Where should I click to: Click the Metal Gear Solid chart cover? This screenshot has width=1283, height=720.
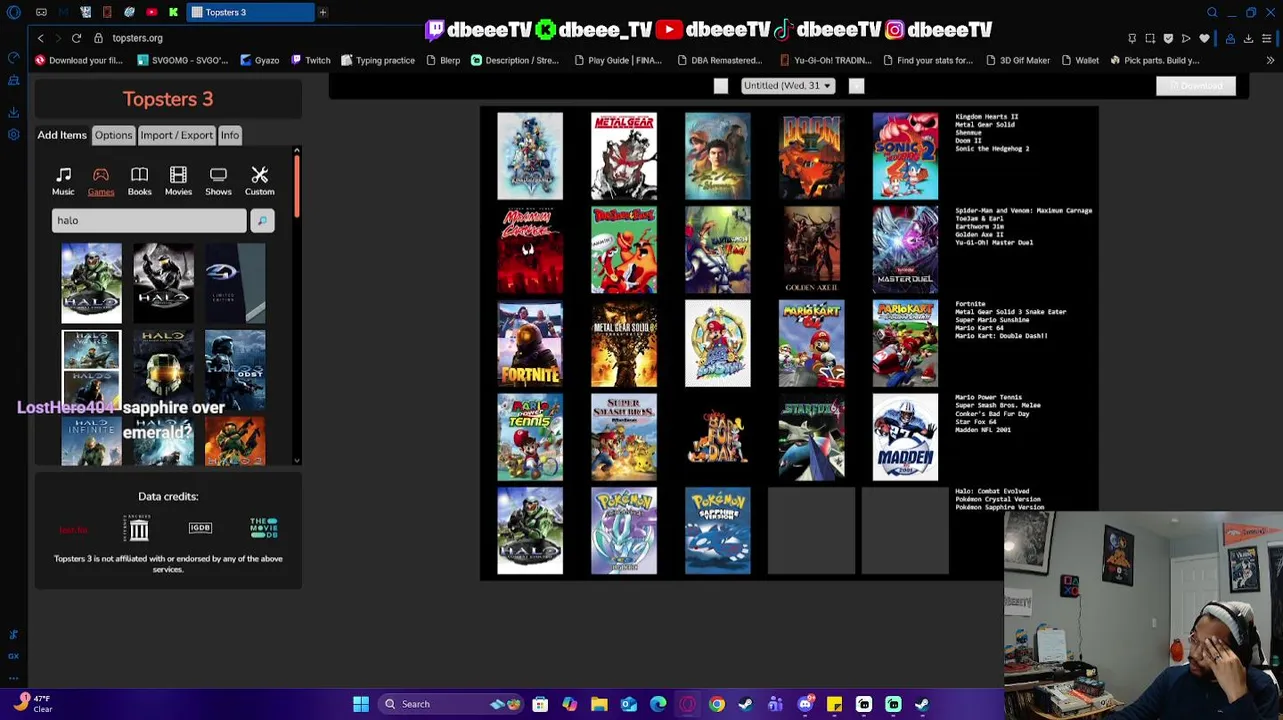(624, 156)
